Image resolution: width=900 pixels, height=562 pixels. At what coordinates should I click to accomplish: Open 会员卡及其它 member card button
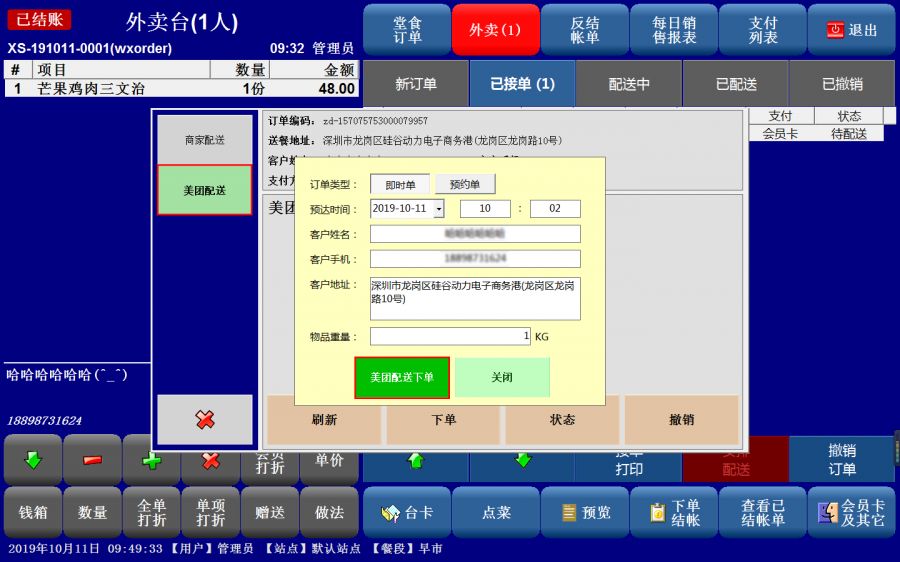[x=851, y=513]
